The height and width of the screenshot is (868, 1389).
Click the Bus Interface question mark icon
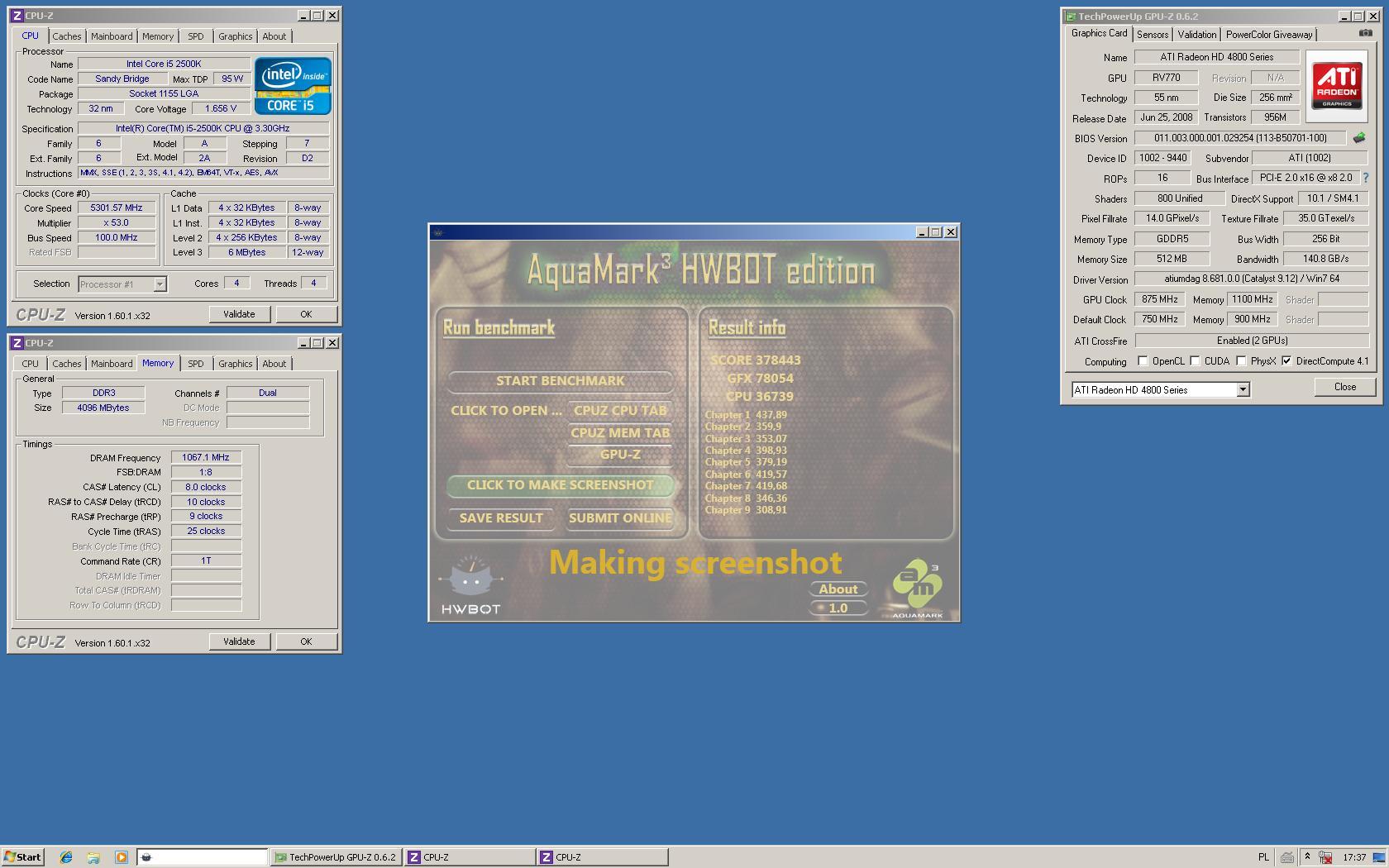pos(1365,179)
